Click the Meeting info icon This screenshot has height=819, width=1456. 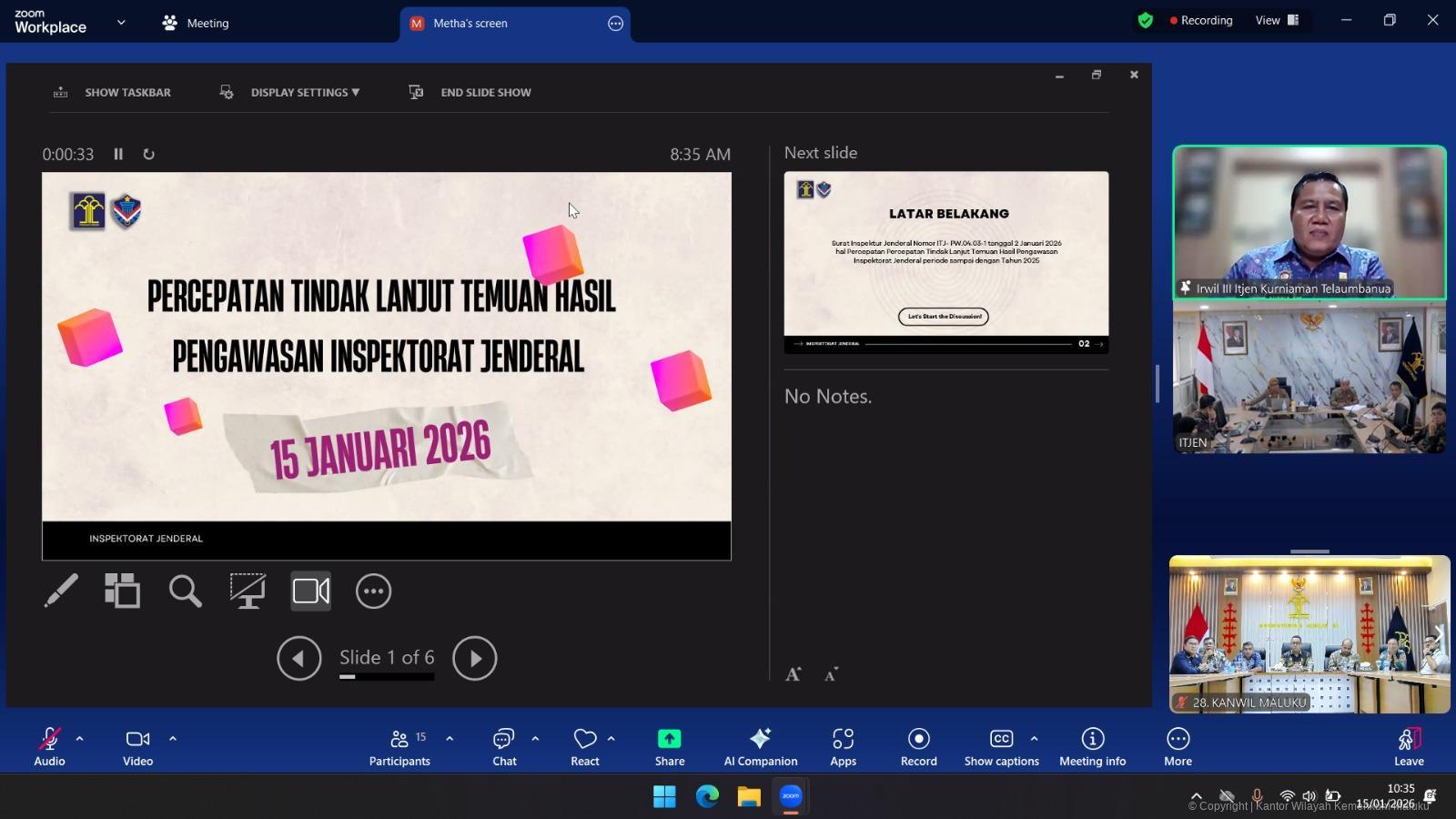[x=1092, y=746]
